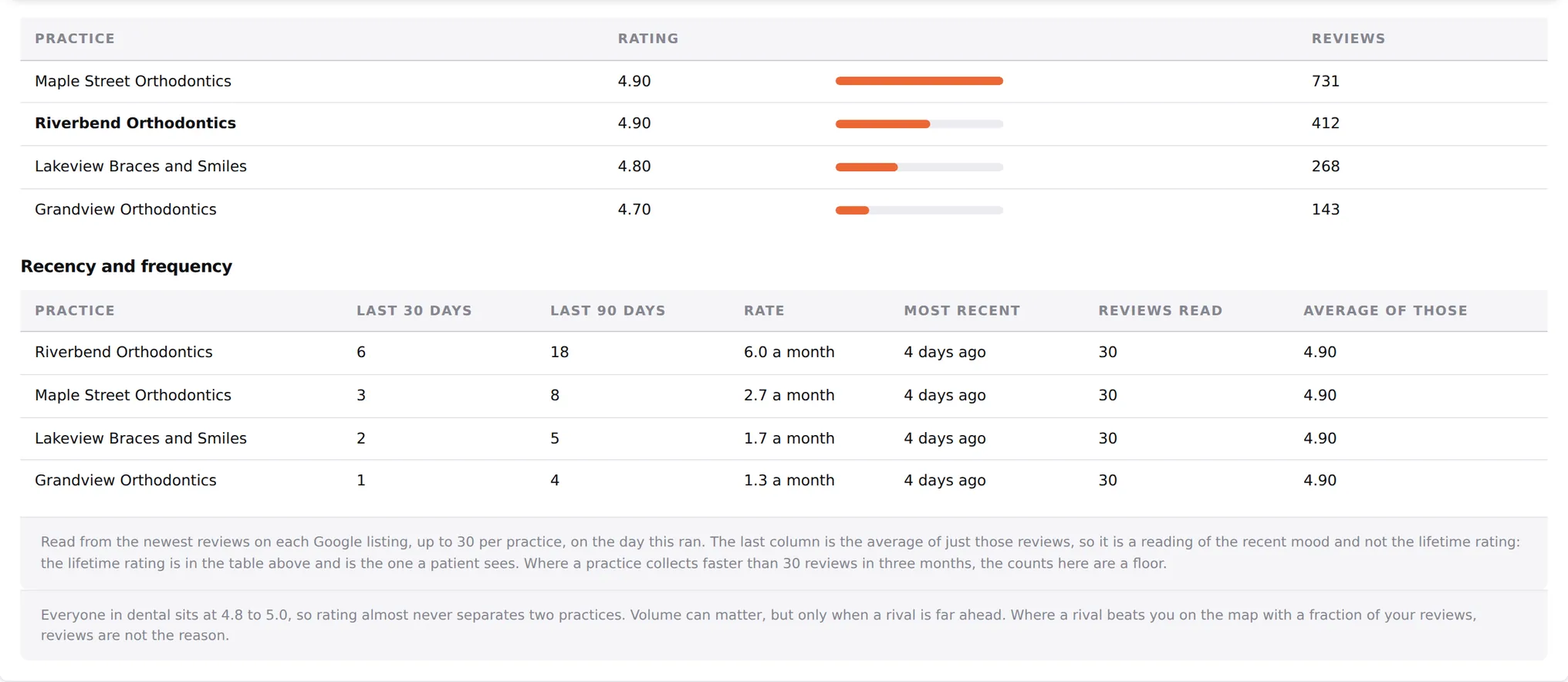Click Lakeview Braces and Smiles in the ratings table
Viewport: 1568px width, 682px height.
coord(140,167)
